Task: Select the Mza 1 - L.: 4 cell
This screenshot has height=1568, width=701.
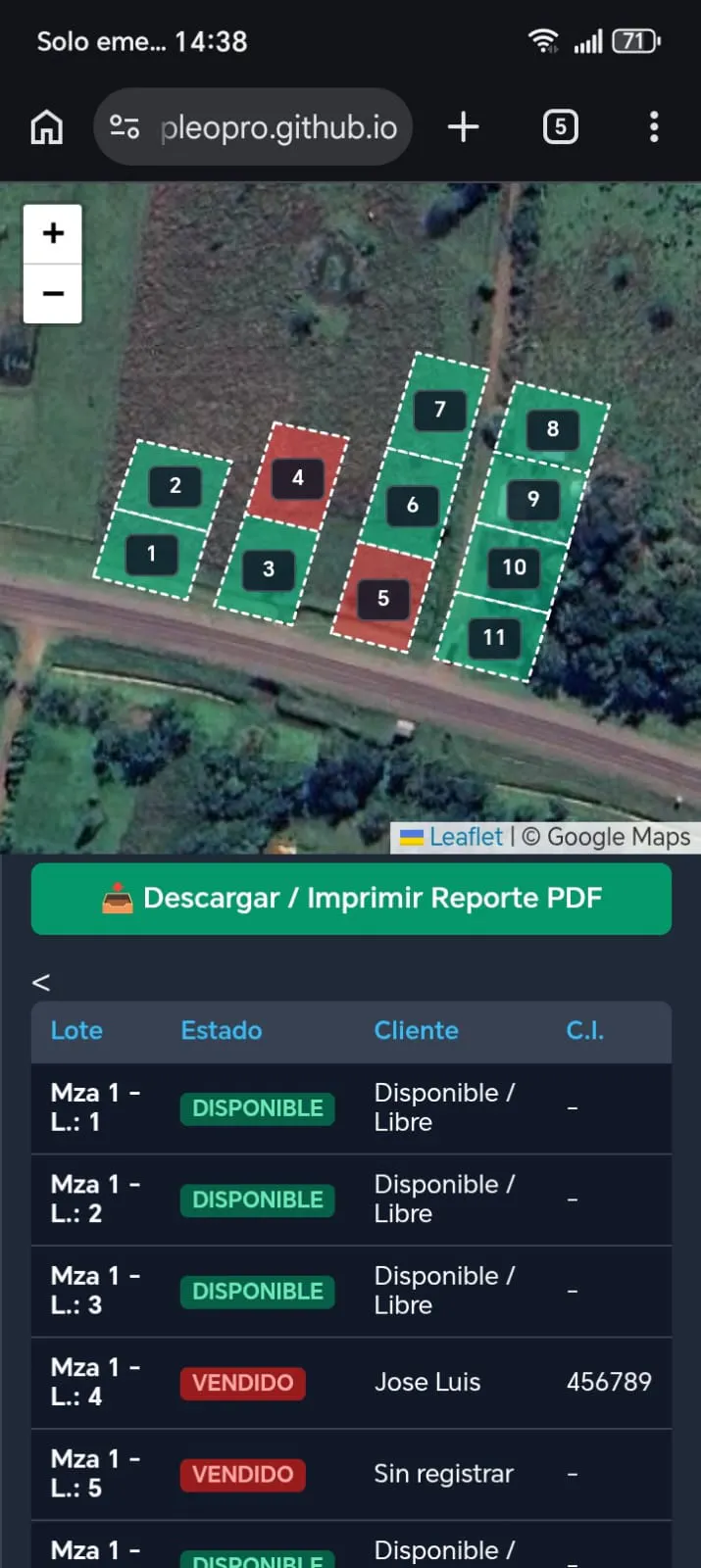Action: pyautogui.click(x=96, y=1382)
